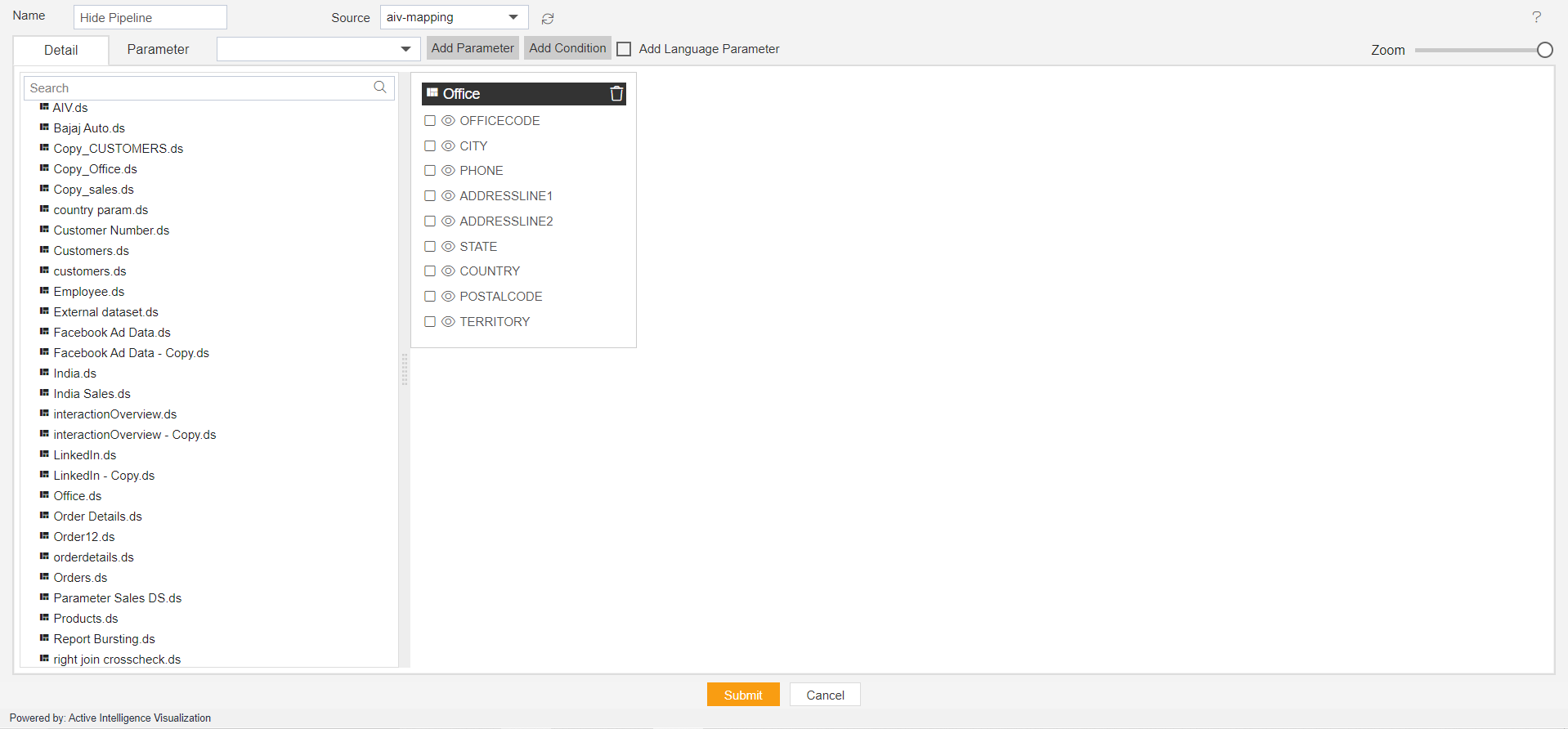Select Copy_sales.ds dataset
This screenshot has width=1568, height=729.
coord(93,189)
